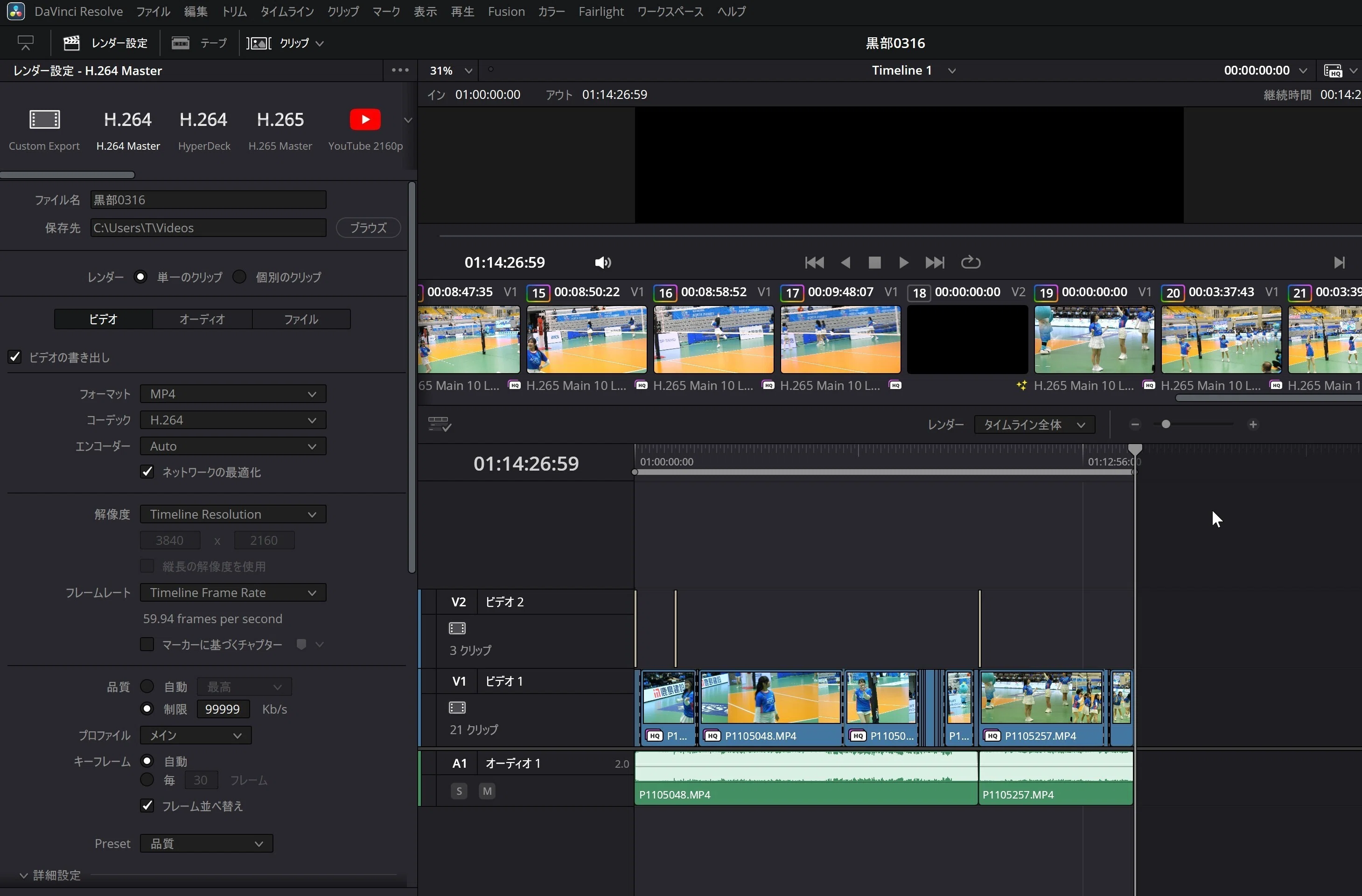The height and width of the screenshot is (896, 1362).
Task: Click the Video 2 track clip-view icon
Action: (457, 628)
